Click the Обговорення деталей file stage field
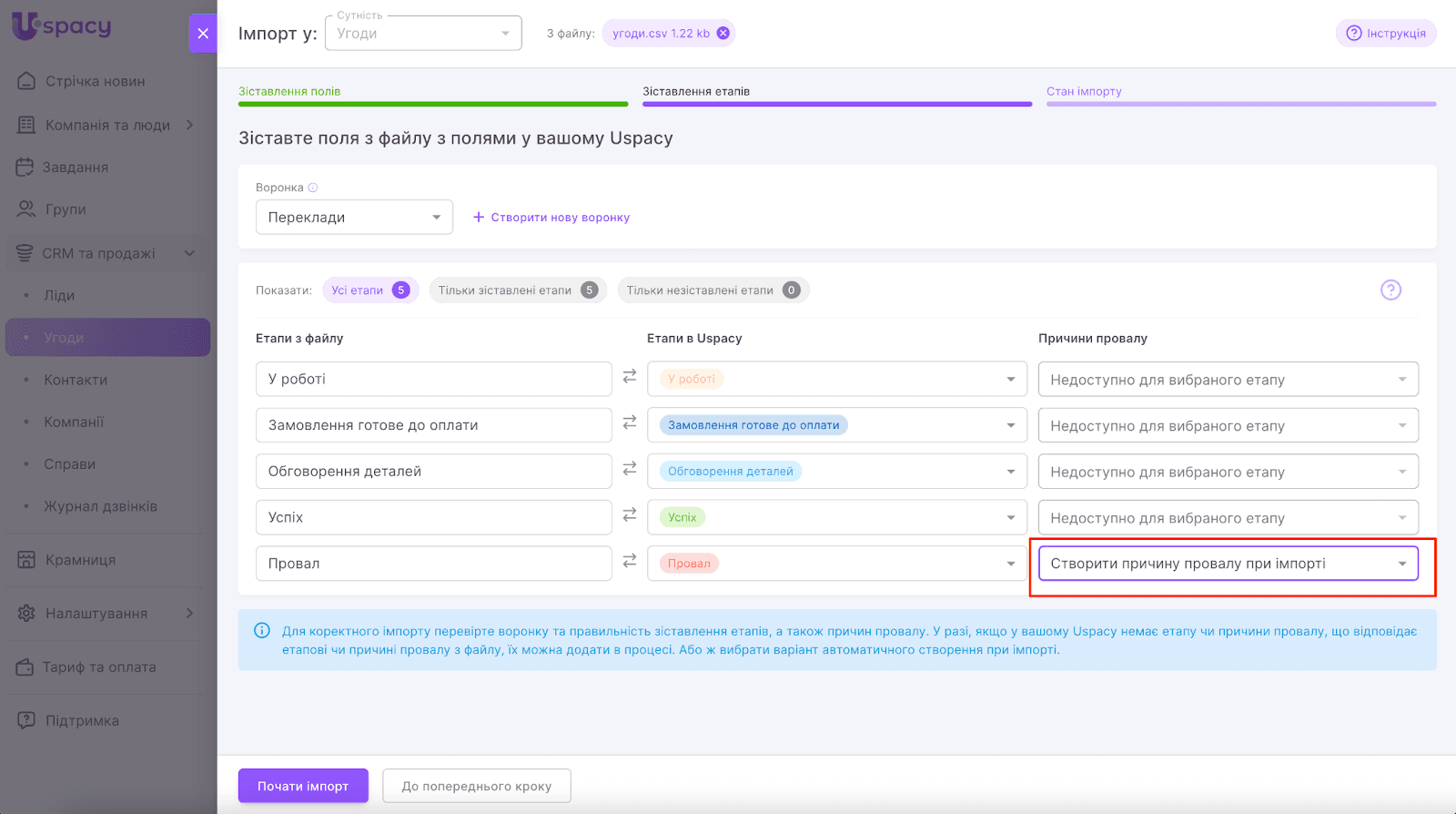The height and width of the screenshot is (814, 1456). (x=433, y=472)
